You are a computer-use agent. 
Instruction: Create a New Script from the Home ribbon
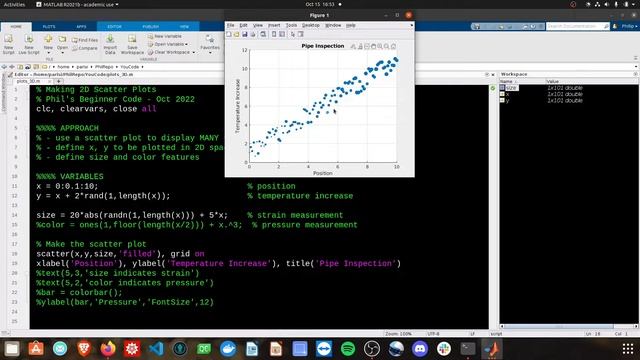point(8,44)
